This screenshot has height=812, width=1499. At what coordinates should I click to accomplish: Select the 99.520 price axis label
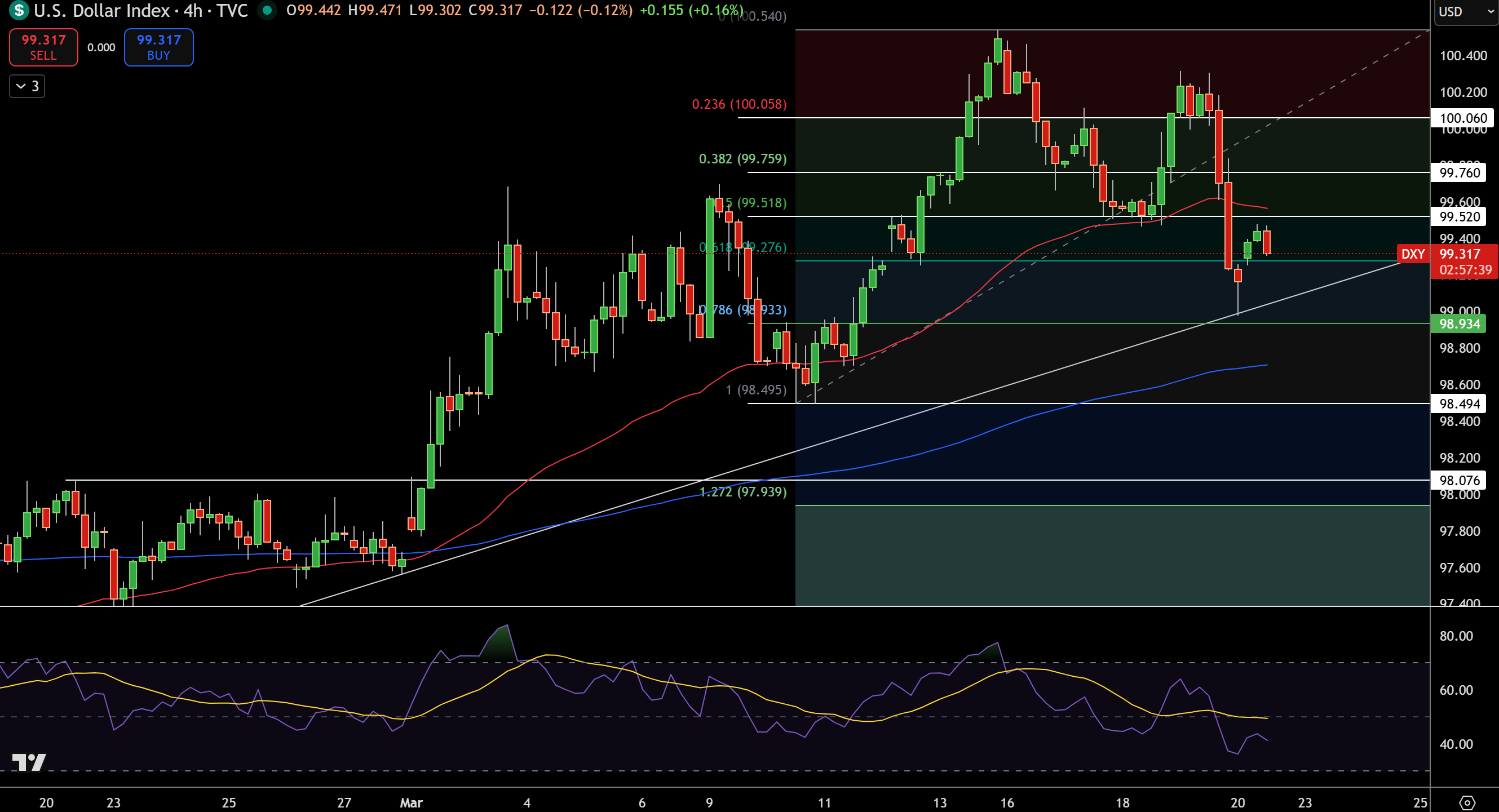(1459, 217)
